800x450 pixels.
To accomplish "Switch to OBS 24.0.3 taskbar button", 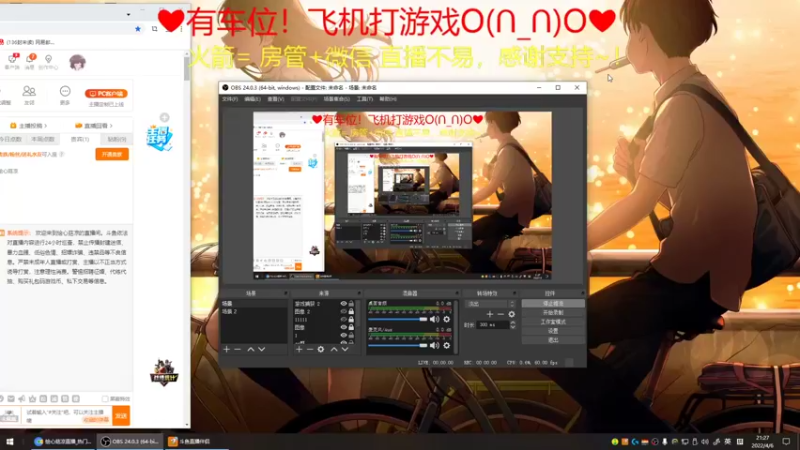I will coord(130,441).
